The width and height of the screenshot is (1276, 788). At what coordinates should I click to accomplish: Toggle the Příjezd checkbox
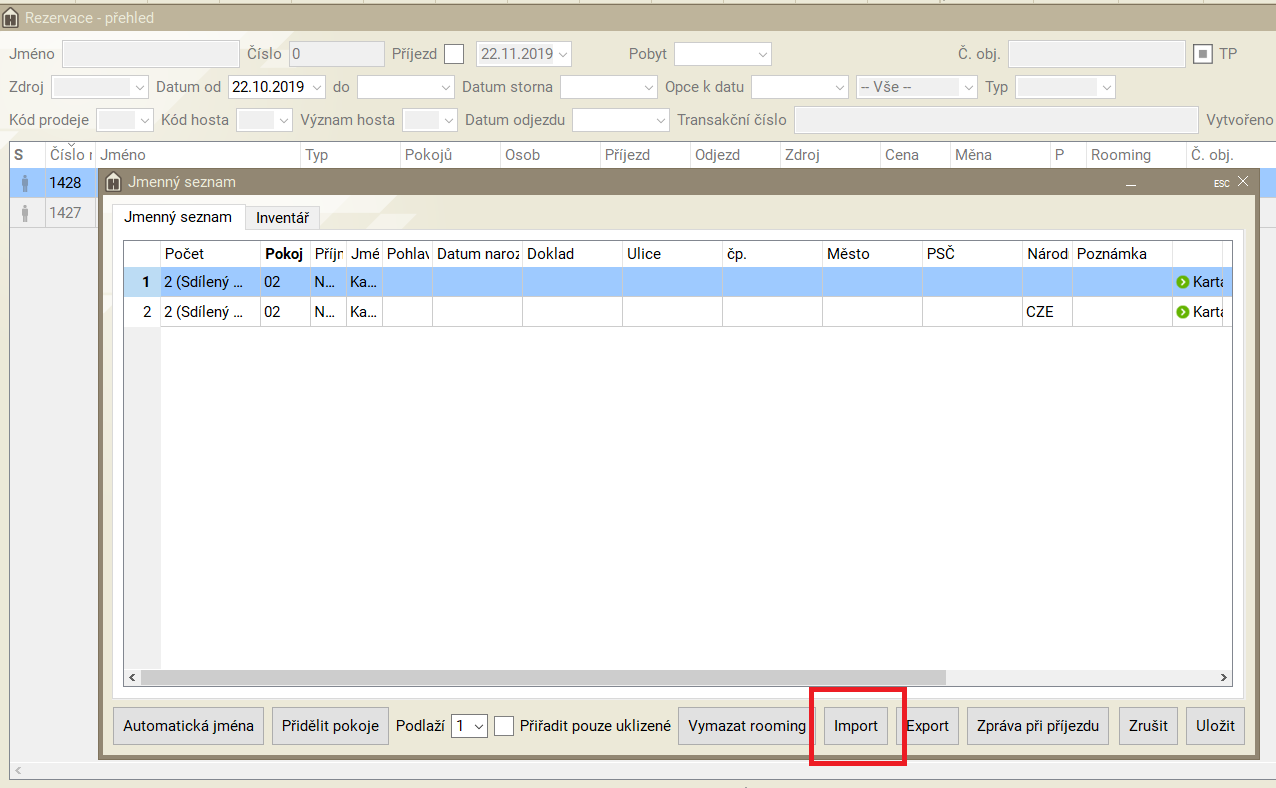pyautogui.click(x=454, y=54)
